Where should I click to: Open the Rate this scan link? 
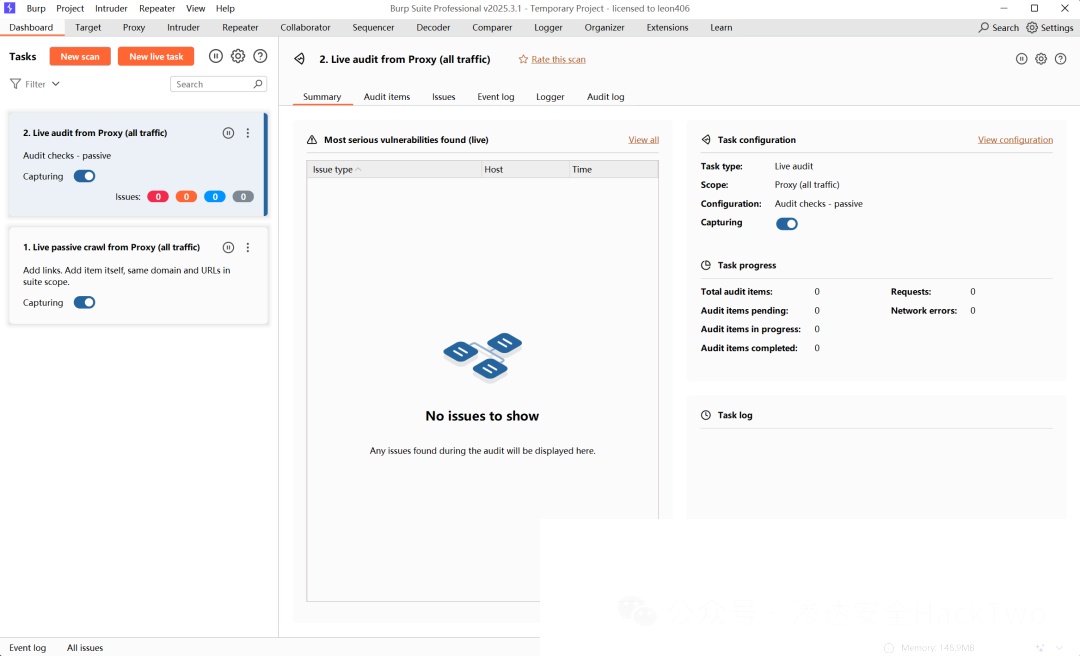tap(558, 59)
